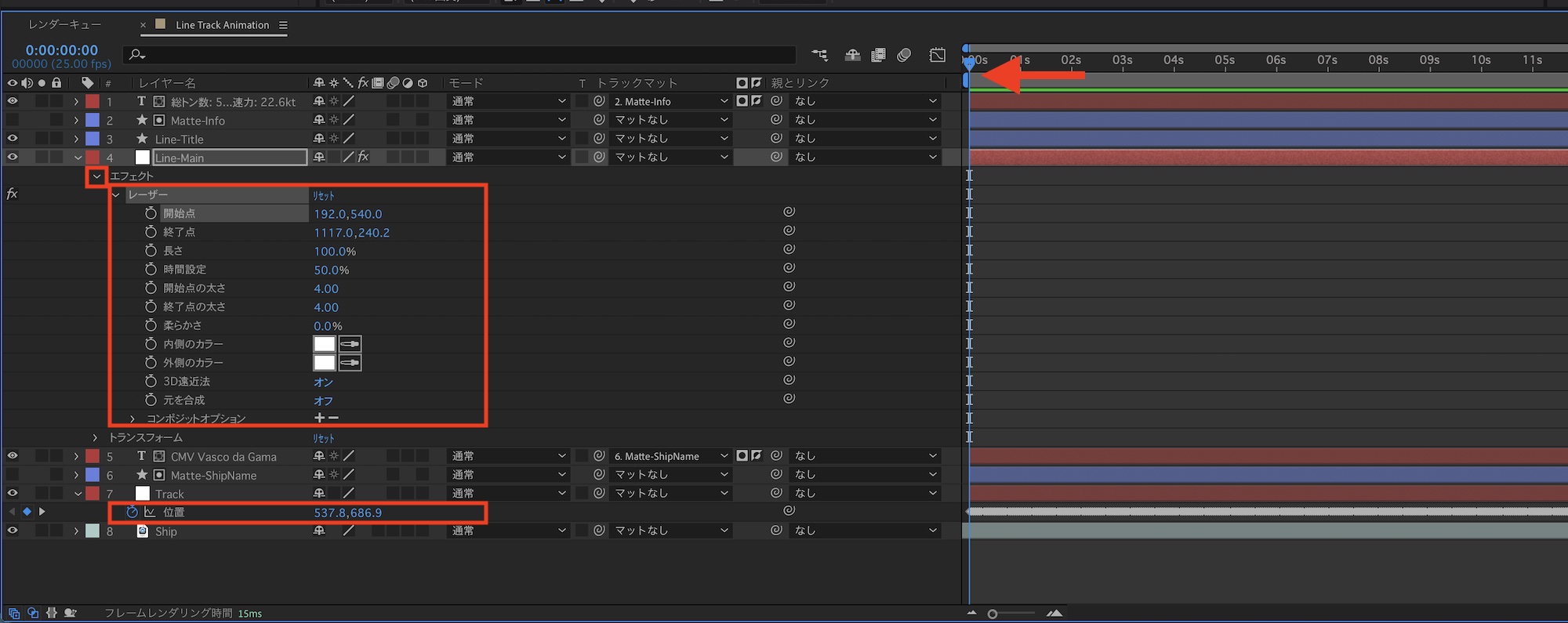Click the stopwatch icon next to 開始点
Image resolution: width=1568 pixels, height=623 pixels.
(x=151, y=213)
